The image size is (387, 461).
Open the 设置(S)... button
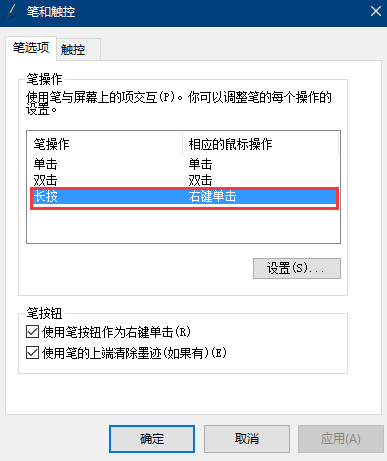(297, 268)
